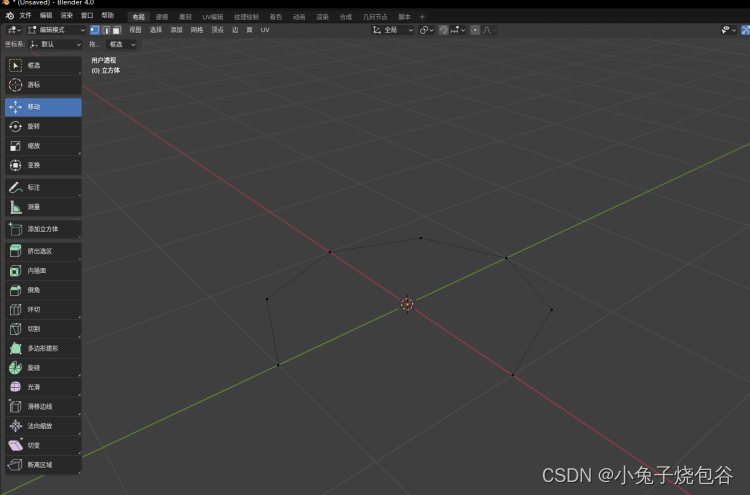
Task: Select the 滑移边线 edge slide tool
Action: pos(43,407)
